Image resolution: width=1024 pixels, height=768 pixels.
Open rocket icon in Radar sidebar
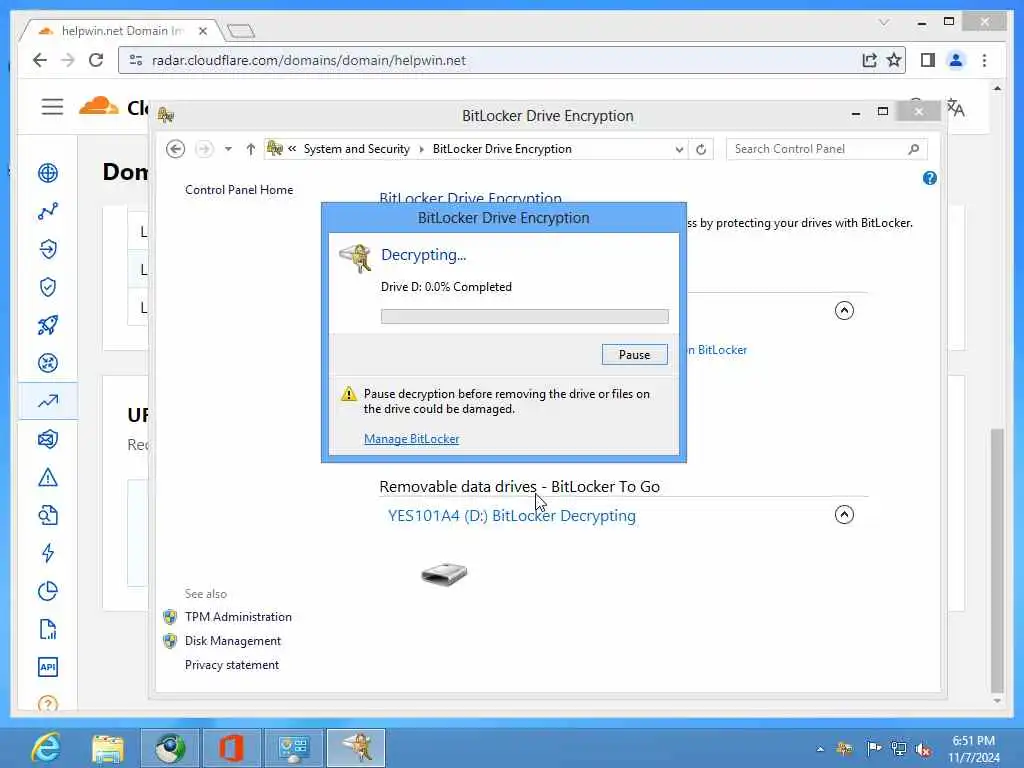tap(48, 325)
